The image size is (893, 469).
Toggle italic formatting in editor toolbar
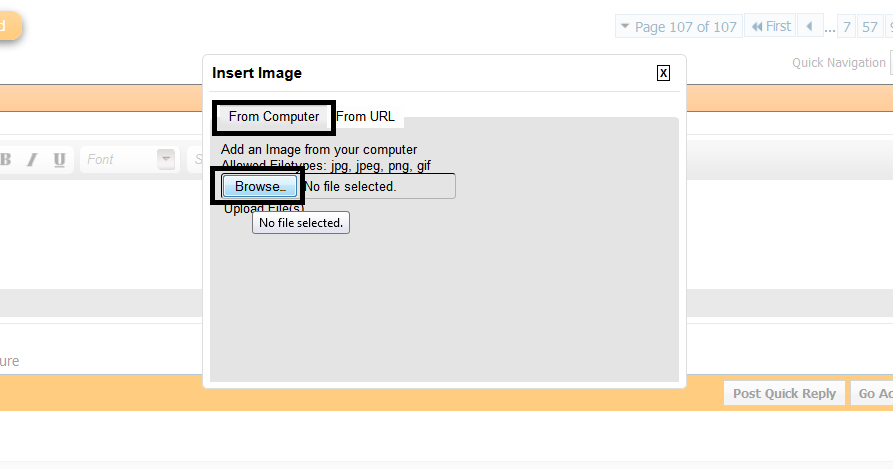coord(32,159)
